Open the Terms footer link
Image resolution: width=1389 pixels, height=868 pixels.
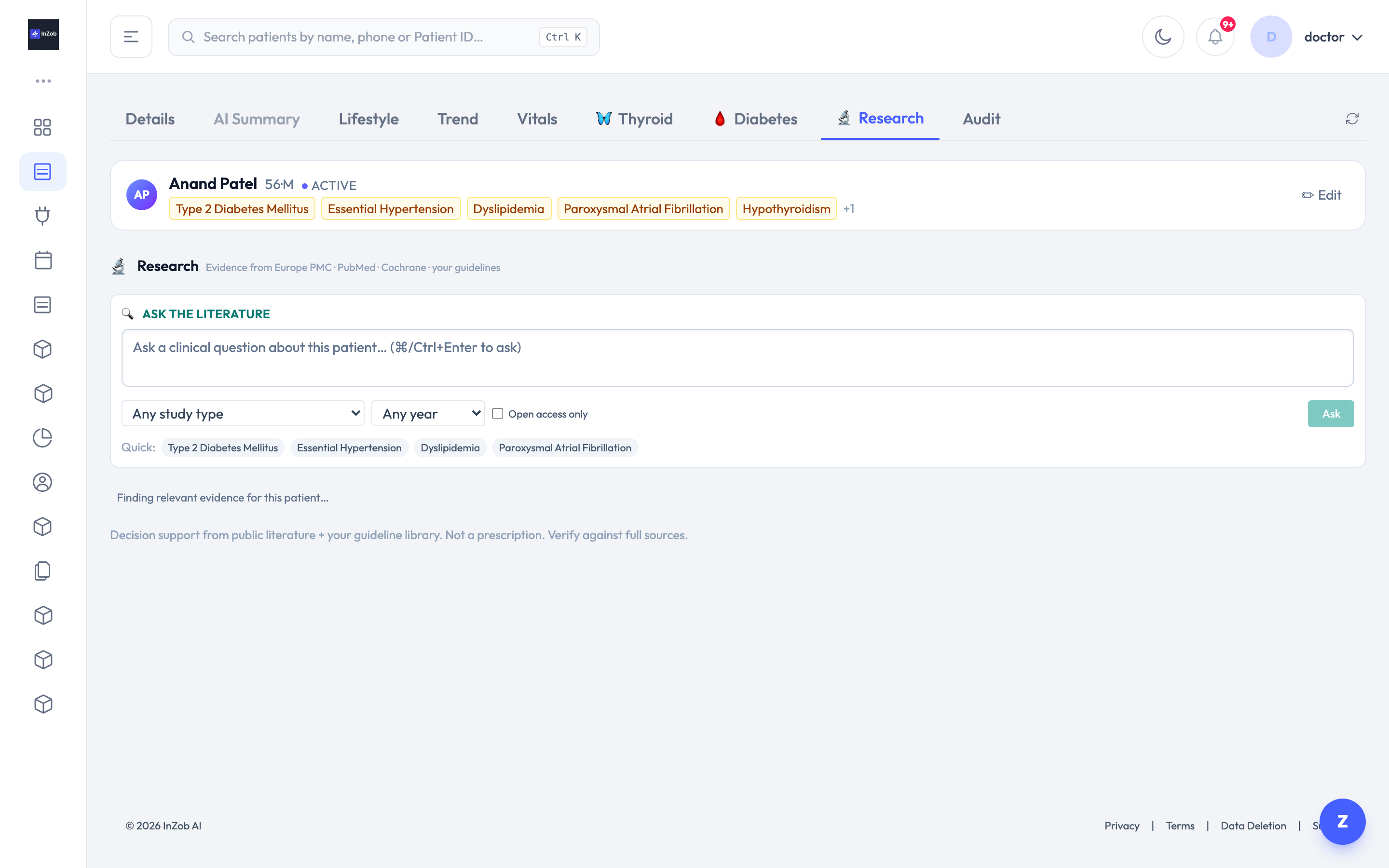[1180, 826]
